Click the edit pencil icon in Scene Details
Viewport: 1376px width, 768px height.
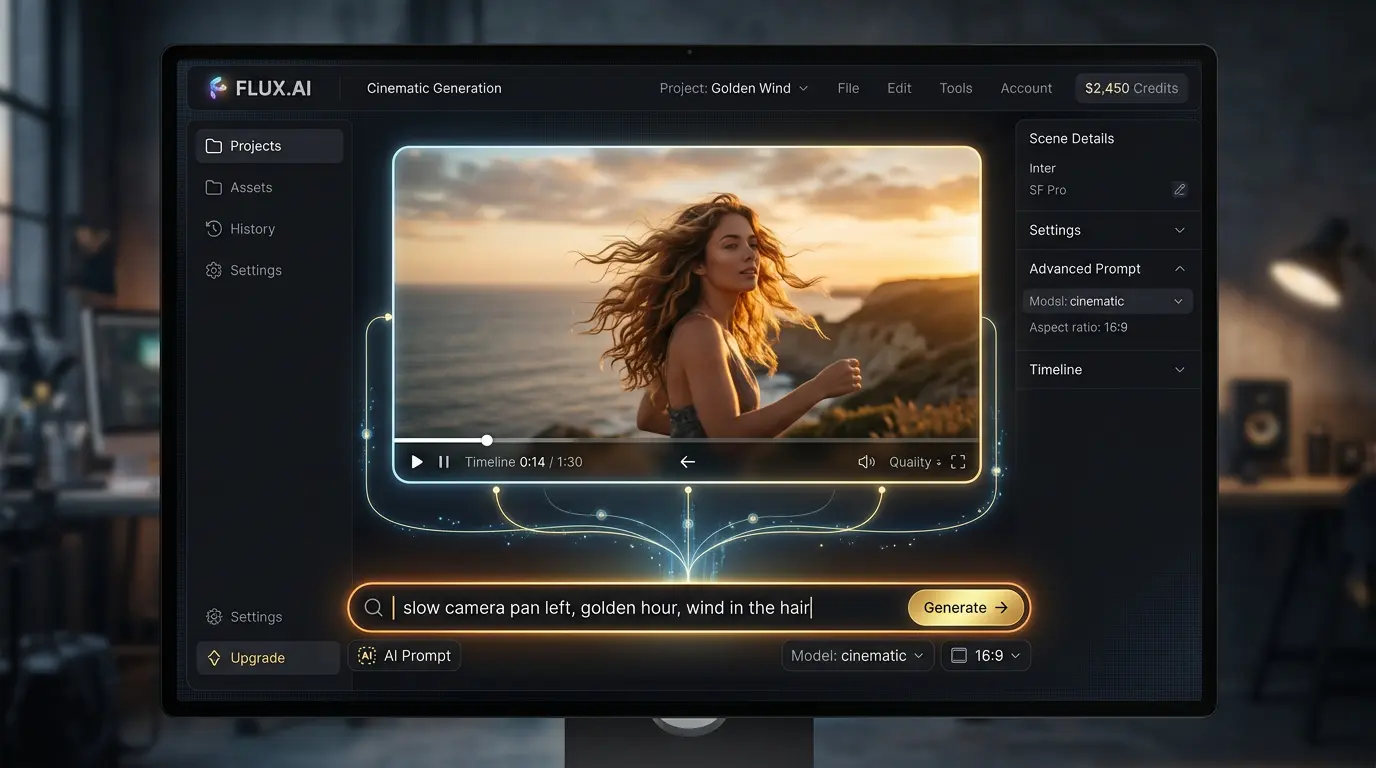1179,189
